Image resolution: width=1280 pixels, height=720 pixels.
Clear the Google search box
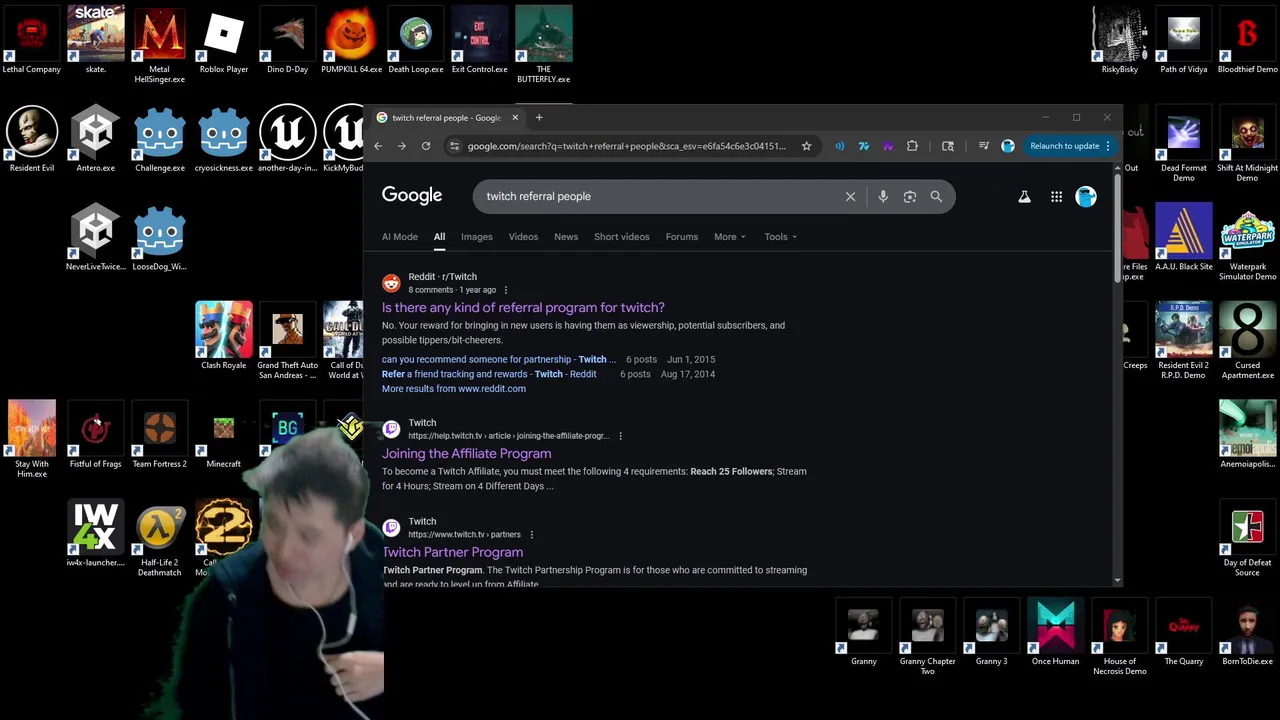click(x=851, y=197)
